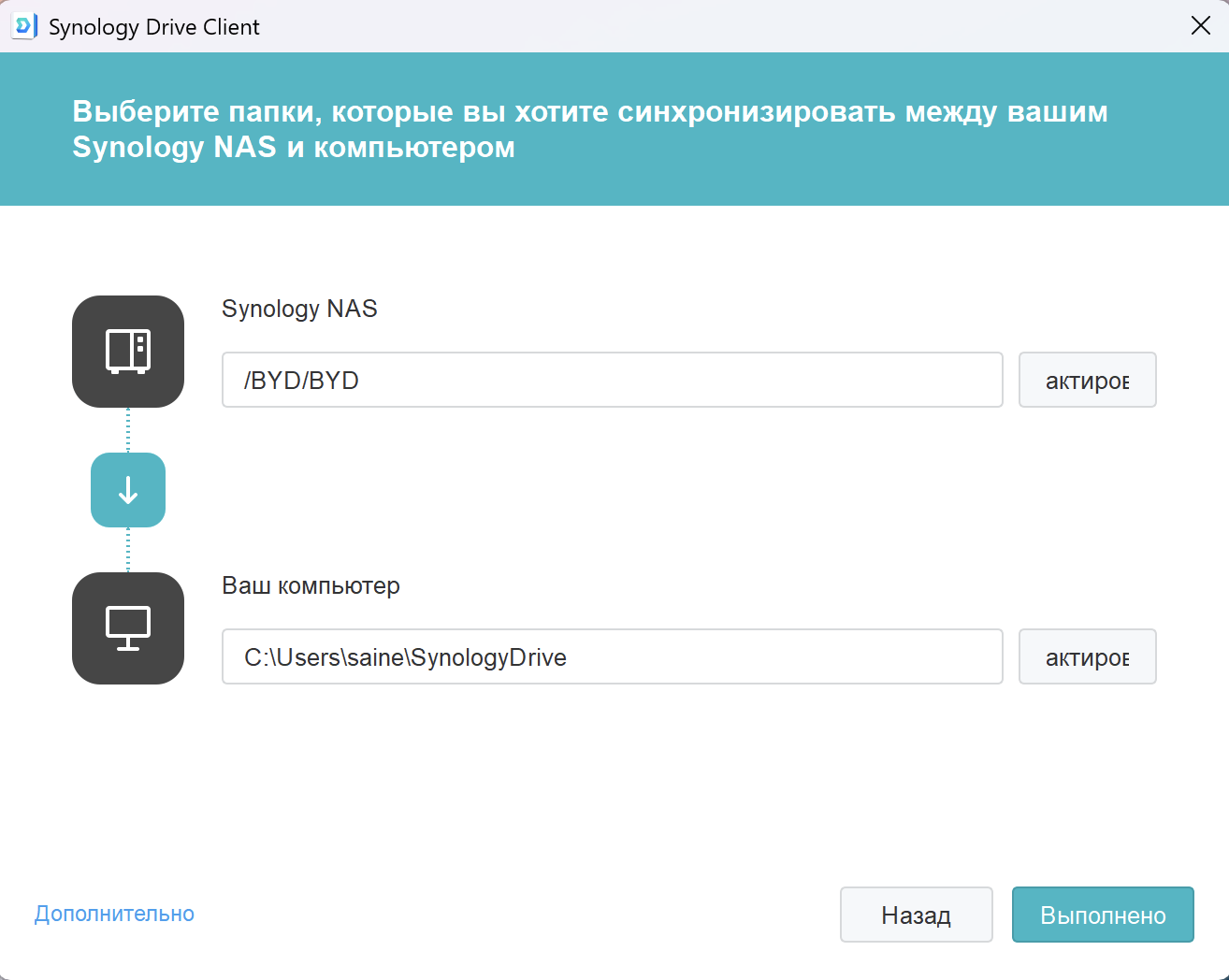Click the Synology NAS device icon
Screen dimensions: 1229x980
click(128, 352)
